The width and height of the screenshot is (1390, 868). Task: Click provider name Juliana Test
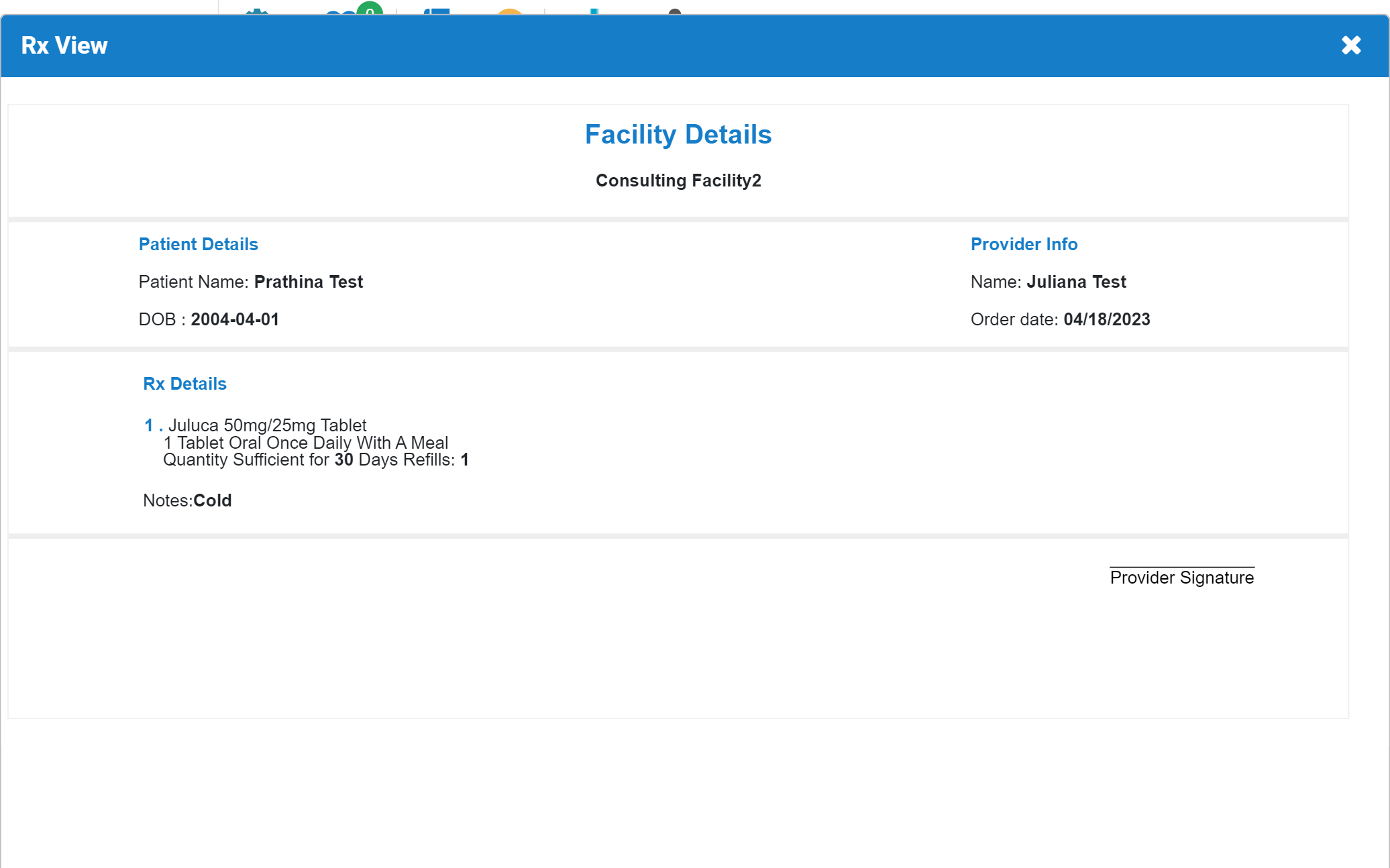click(x=1076, y=282)
